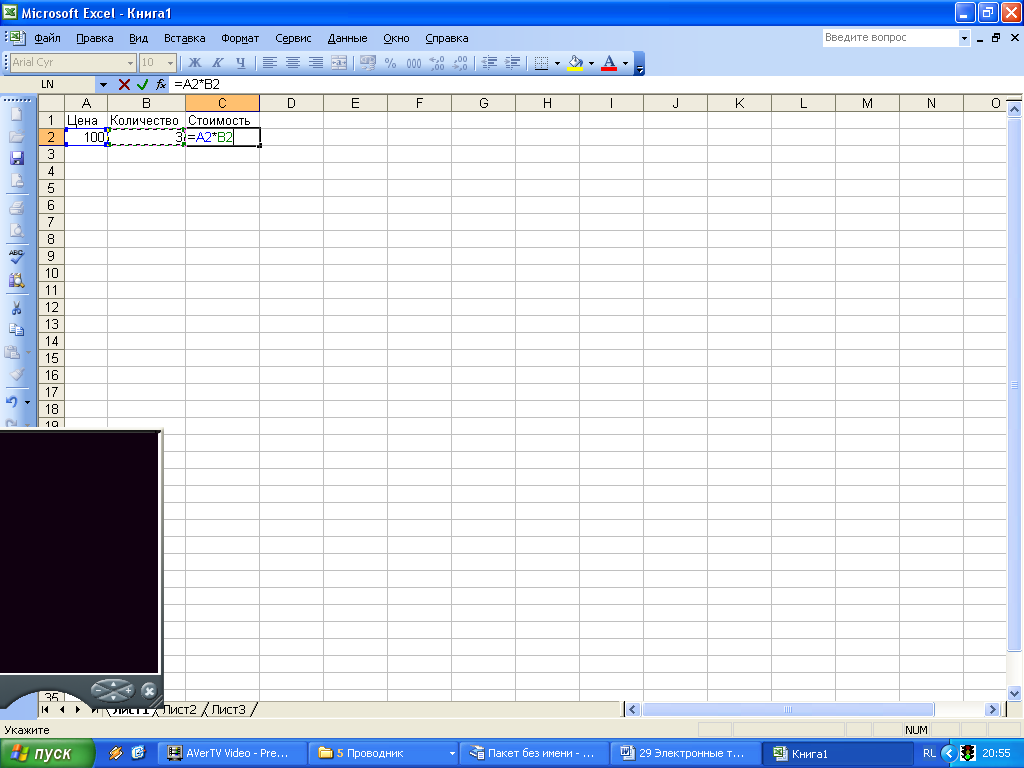Open the Name Box function dropdown
Viewport: 1024px width, 768px height.
pyautogui.click(x=102, y=85)
